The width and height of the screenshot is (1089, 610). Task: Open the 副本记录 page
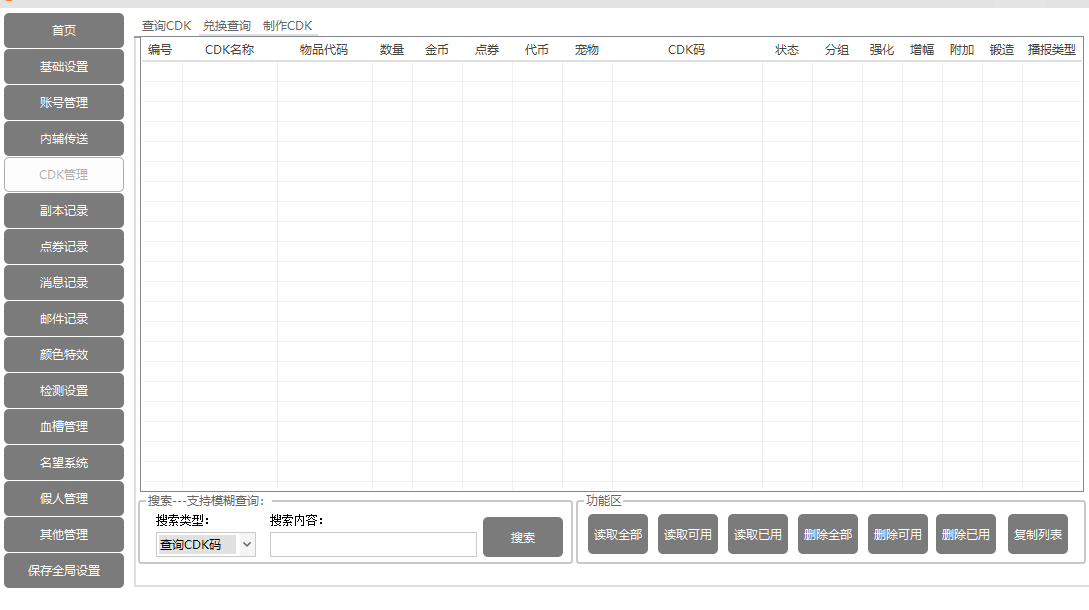[64, 211]
